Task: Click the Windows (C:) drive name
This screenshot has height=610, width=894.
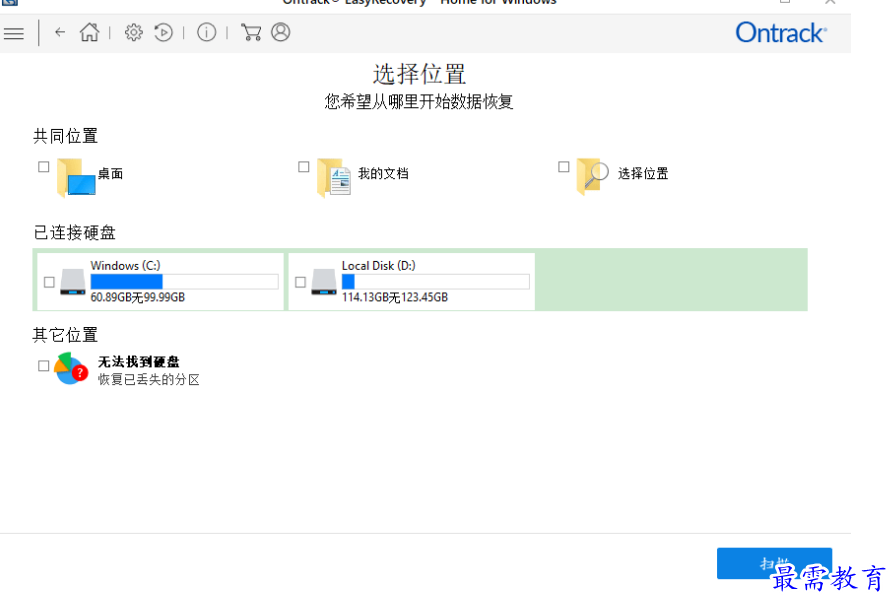Action: tap(125, 266)
